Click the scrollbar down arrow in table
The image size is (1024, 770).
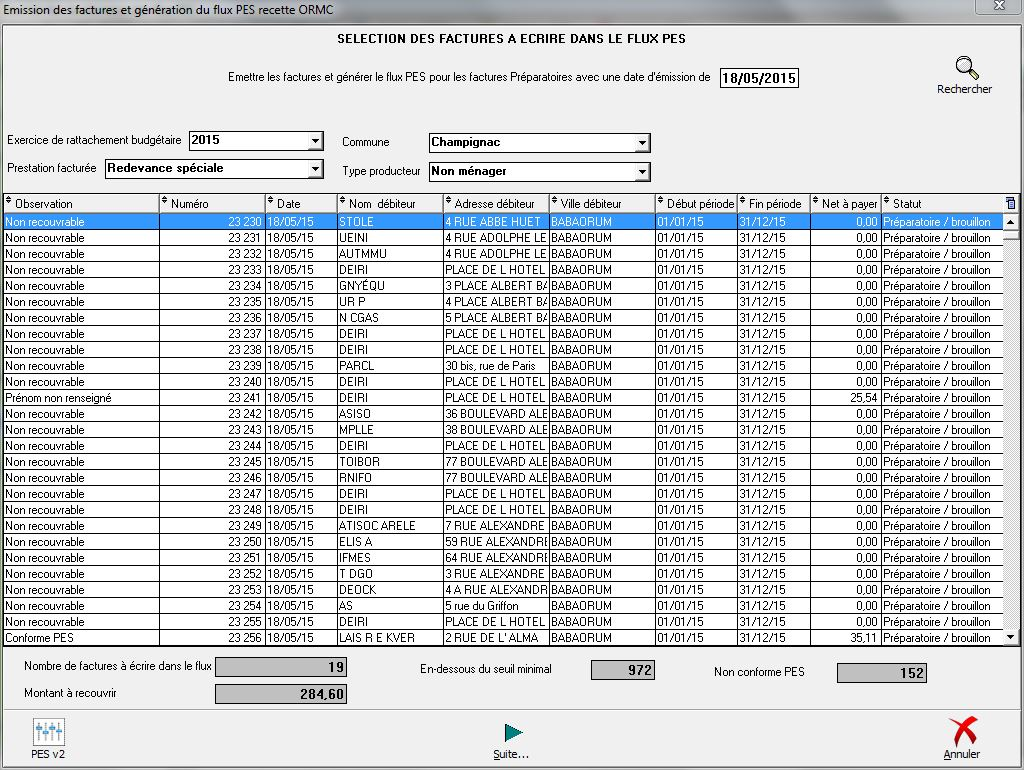(x=1010, y=637)
